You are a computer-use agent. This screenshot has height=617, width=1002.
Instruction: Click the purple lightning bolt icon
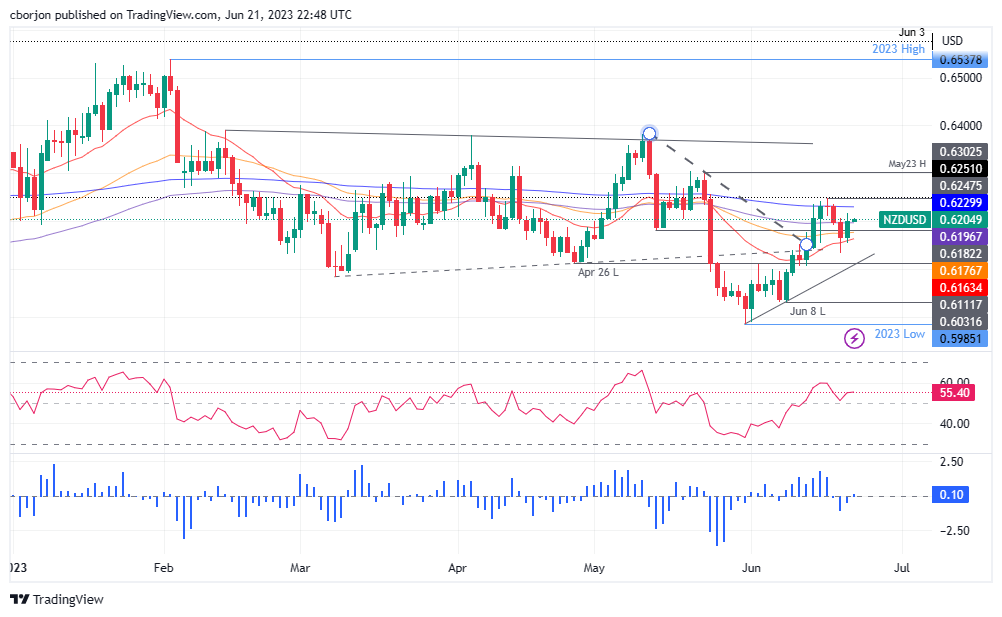click(x=855, y=339)
